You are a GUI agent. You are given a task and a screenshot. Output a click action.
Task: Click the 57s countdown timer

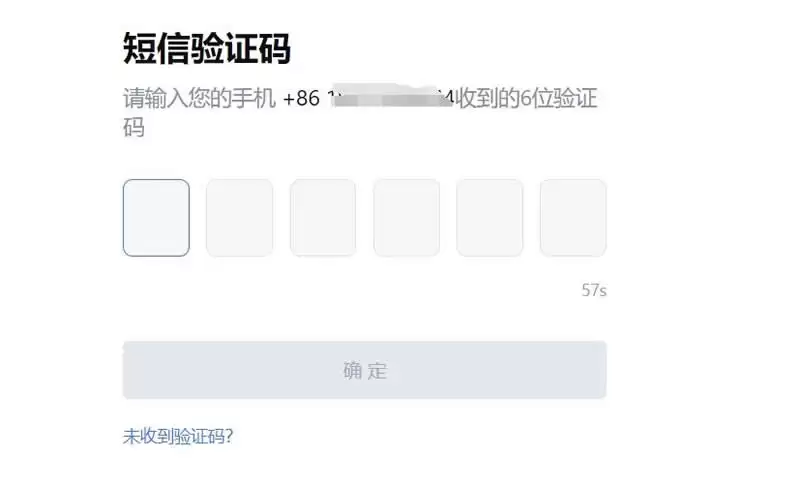(x=594, y=291)
